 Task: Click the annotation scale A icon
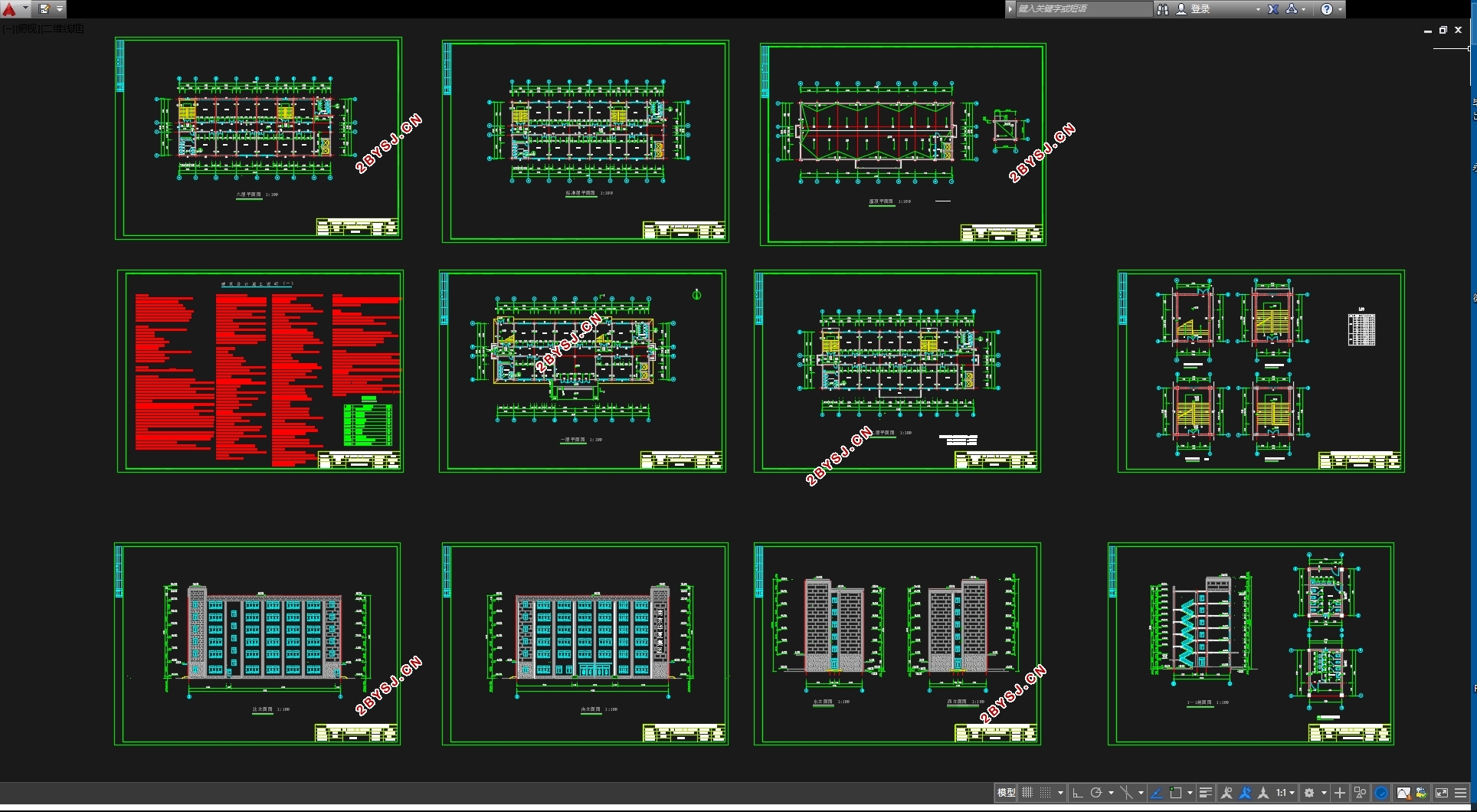(x=1263, y=793)
